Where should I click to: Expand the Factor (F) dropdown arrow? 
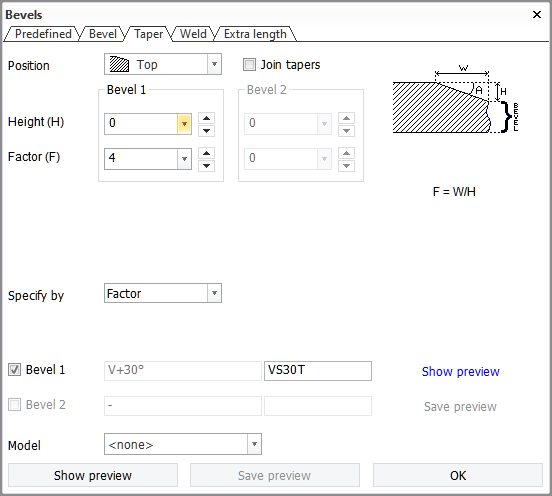[x=184, y=159]
